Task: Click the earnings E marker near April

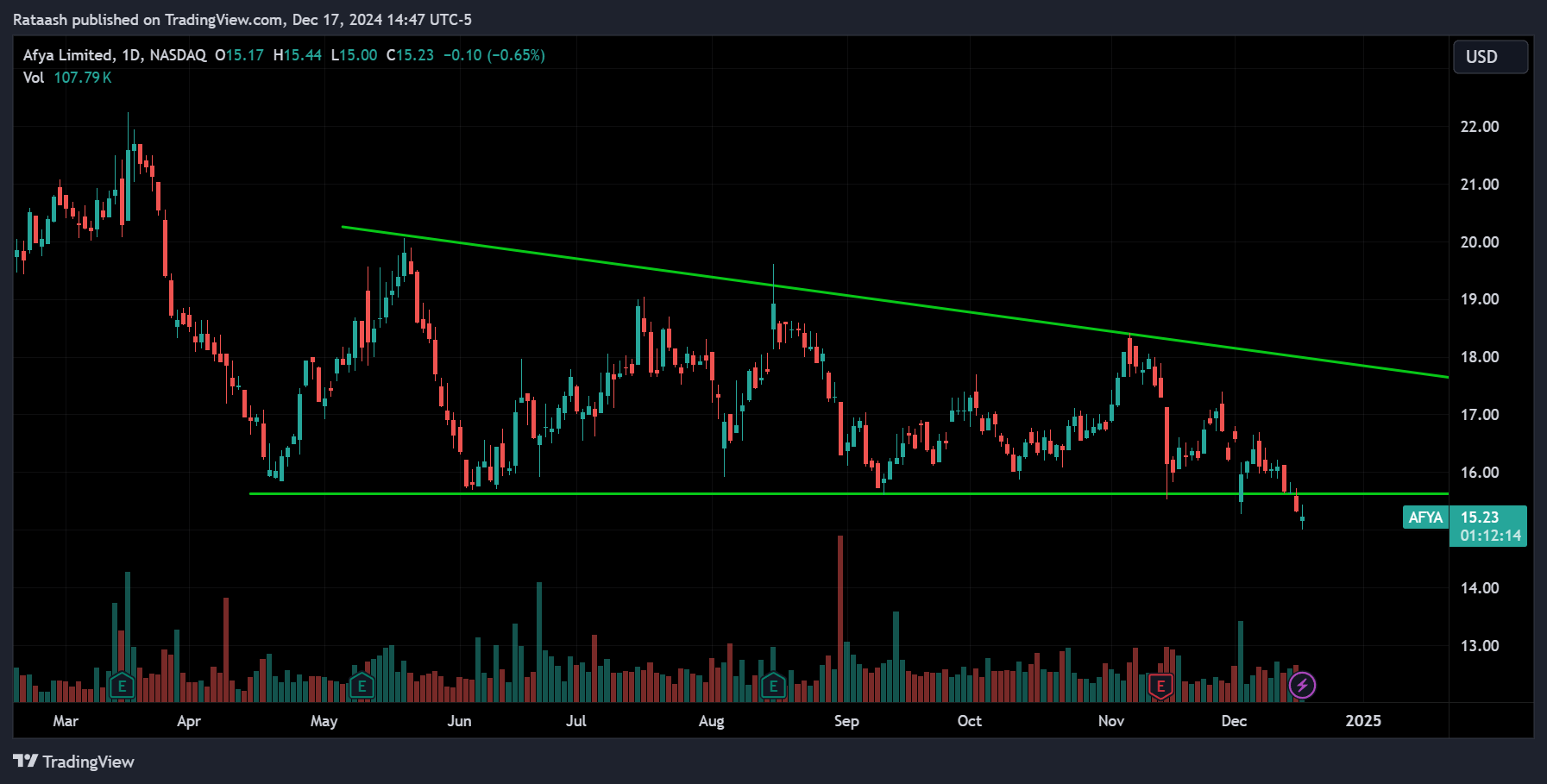Action: tap(122, 687)
